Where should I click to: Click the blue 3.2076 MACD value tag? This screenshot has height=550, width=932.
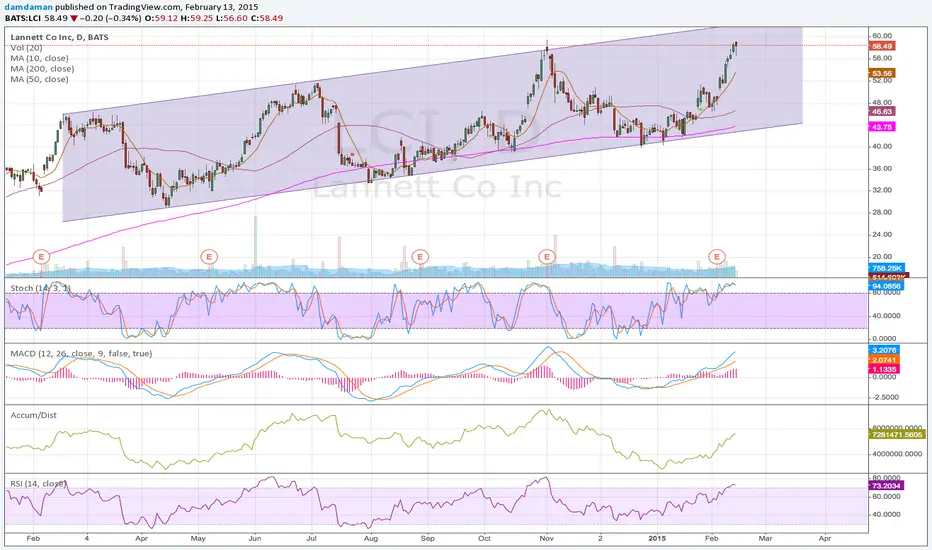click(x=884, y=350)
